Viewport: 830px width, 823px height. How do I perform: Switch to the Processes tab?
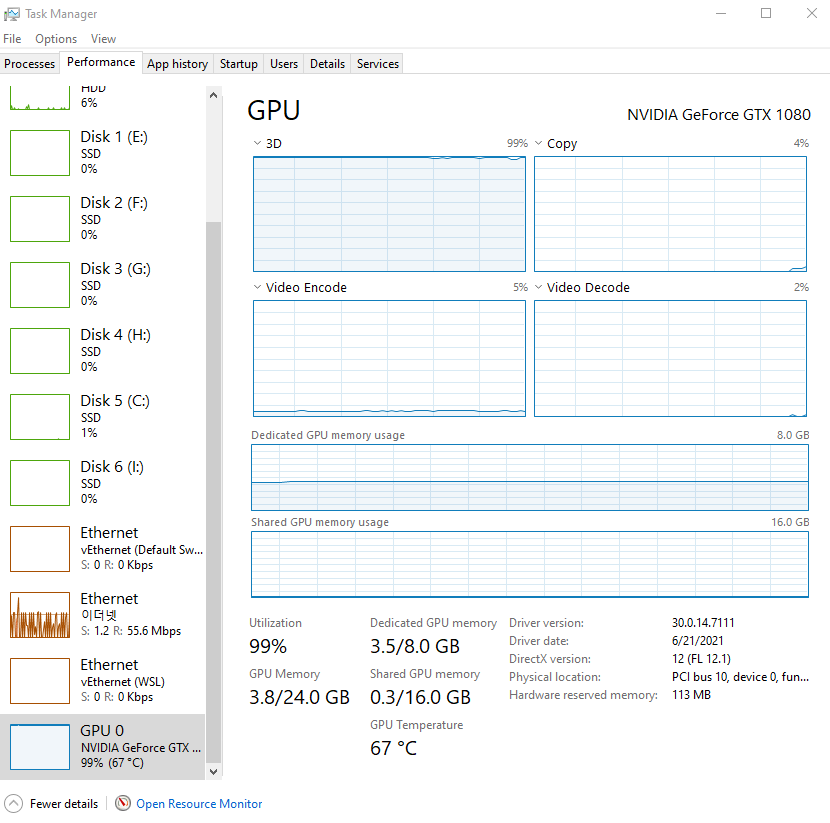(x=30, y=64)
